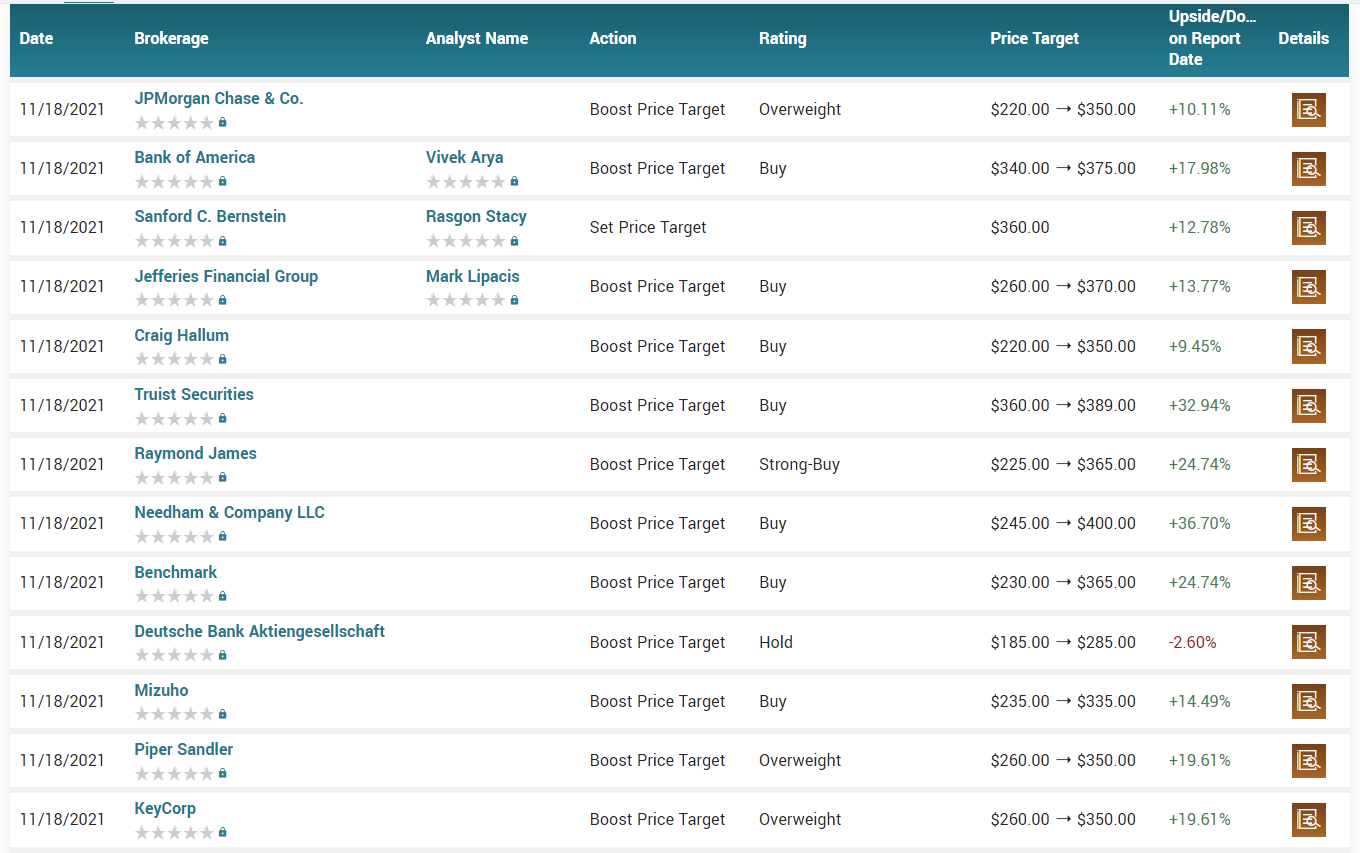The width and height of the screenshot is (1360, 853).
Task: Open Truist Securities brokerage link
Action: tap(194, 394)
